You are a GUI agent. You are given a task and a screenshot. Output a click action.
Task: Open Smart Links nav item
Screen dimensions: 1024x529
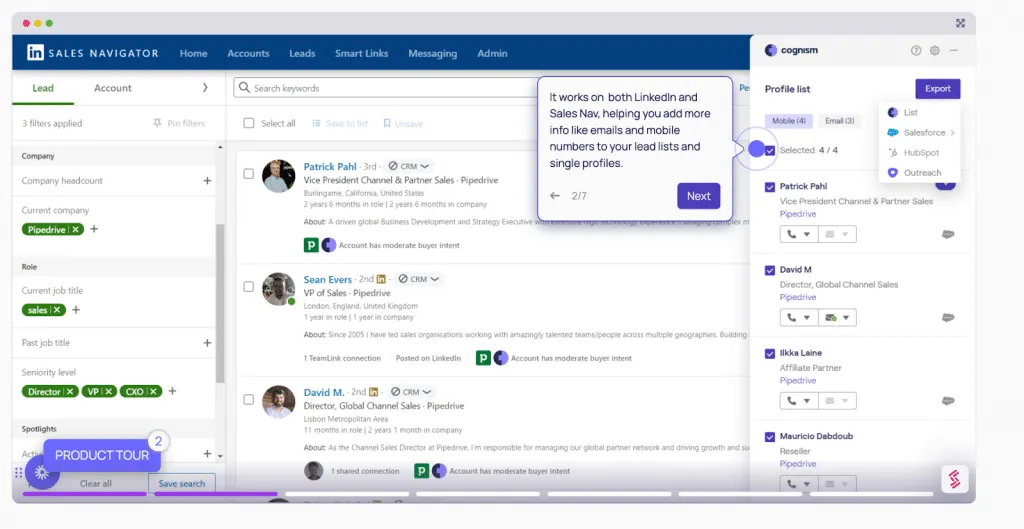point(362,54)
